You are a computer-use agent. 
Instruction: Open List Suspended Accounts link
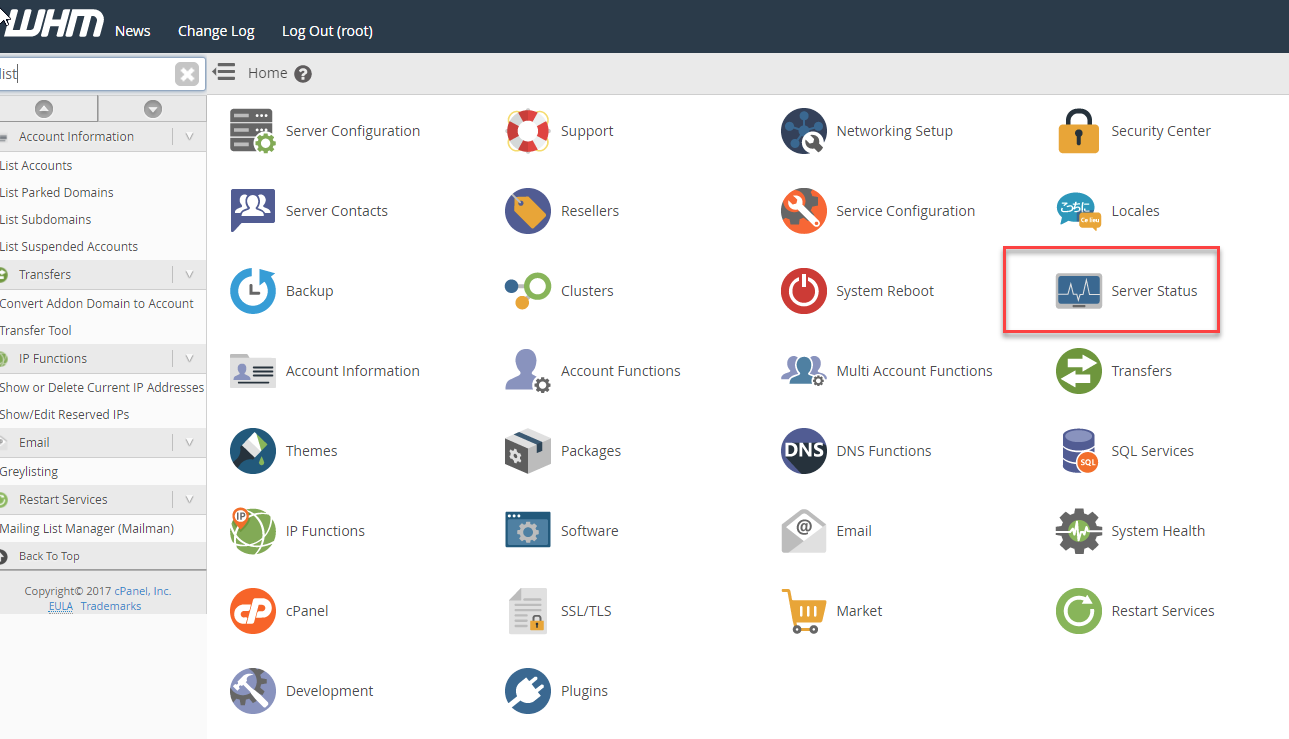pyautogui.click(x=69, y=247)
